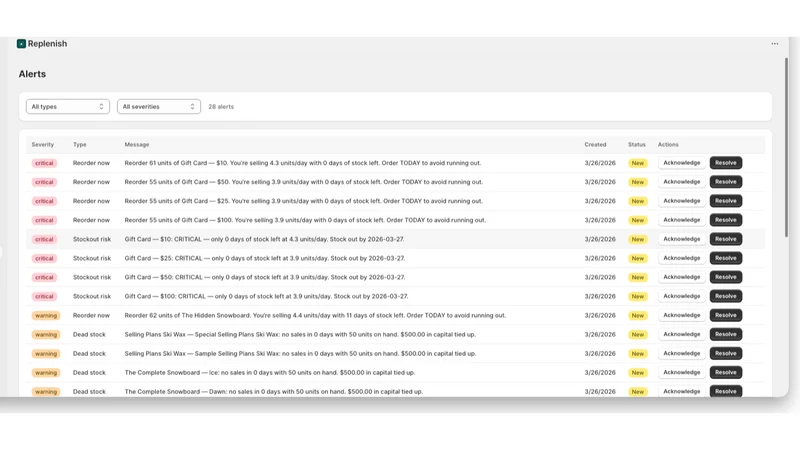Resolve the Reorder Gift Card $50 alert
800x450 pixels.
[x=726, y=182]
